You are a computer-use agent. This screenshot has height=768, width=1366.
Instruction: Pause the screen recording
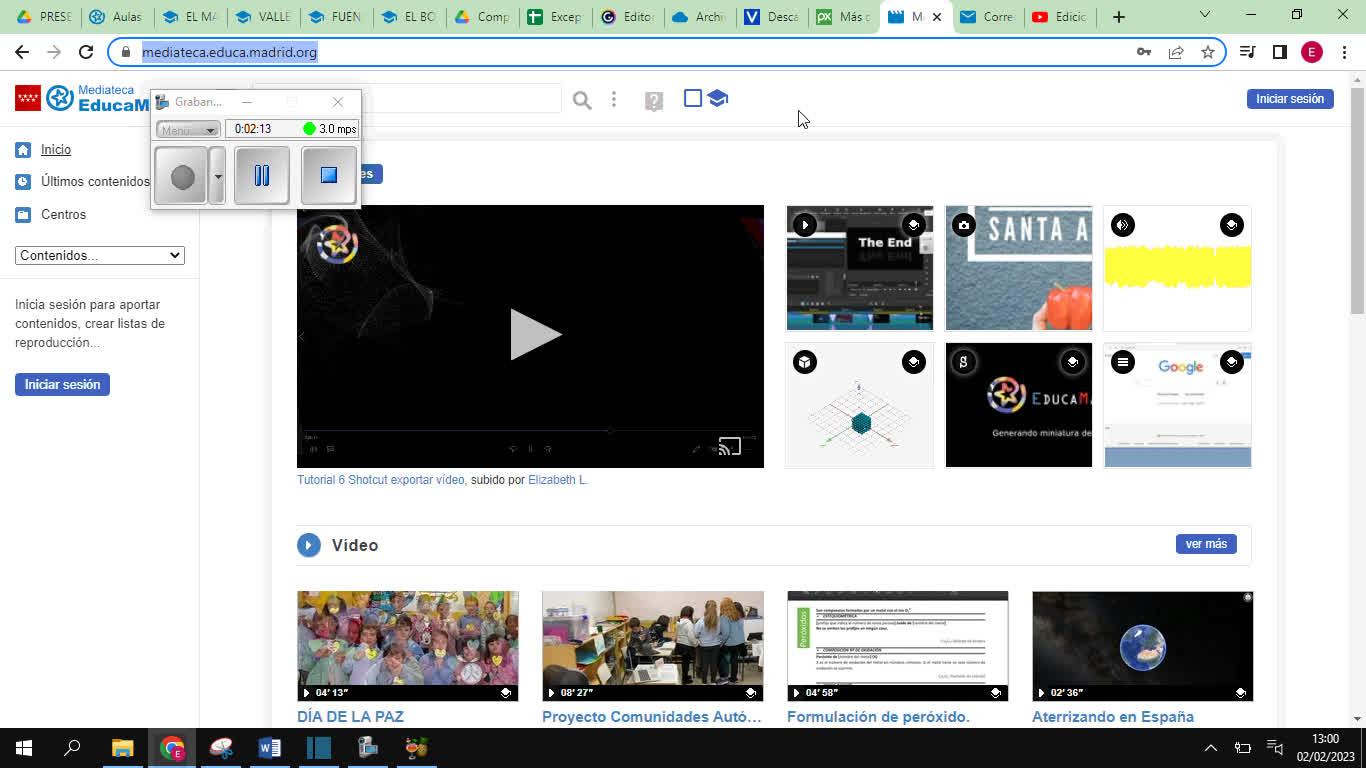click(262, 176)
